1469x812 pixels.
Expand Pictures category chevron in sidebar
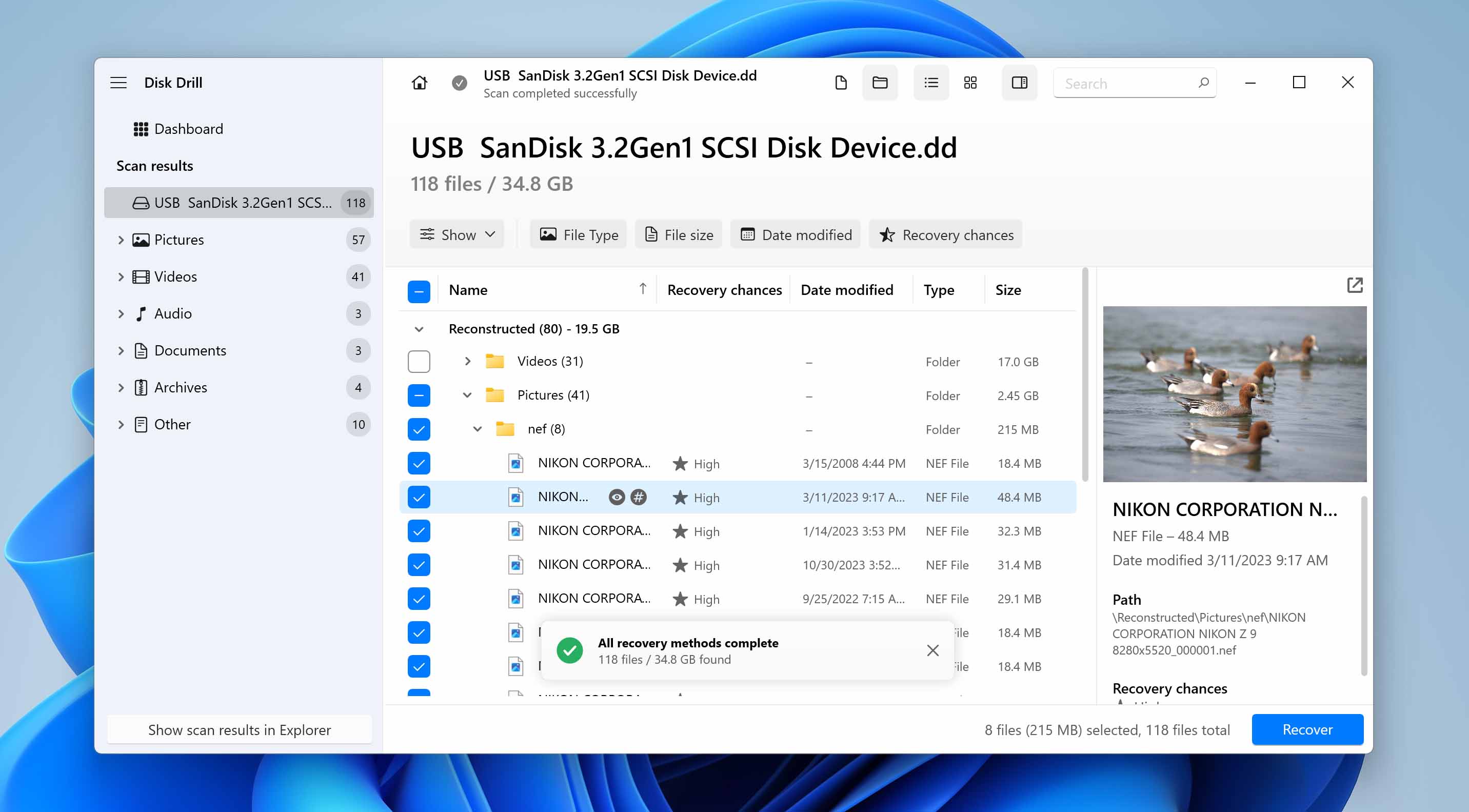coord(121,240)
